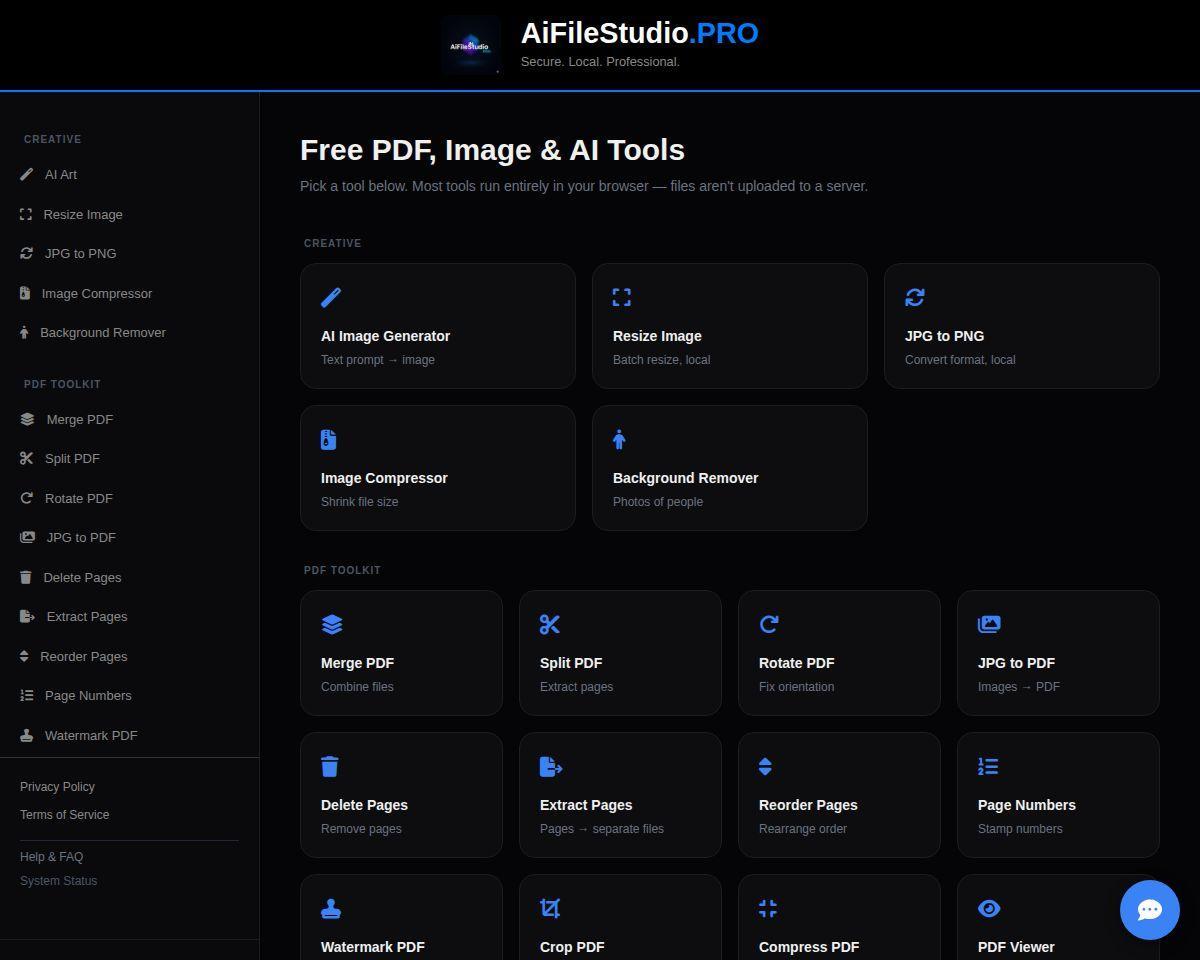Click the Extract Pages sidebar icon
This screenshot has width=1200, height=960.
(x=28, y=616)
